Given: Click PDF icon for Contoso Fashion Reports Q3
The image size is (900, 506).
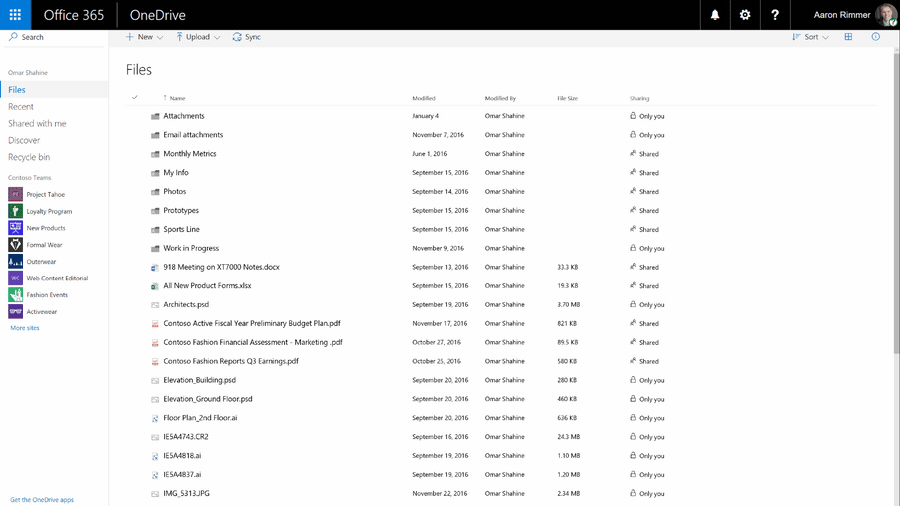Looking at the screenshot, I should click(155, 361).
